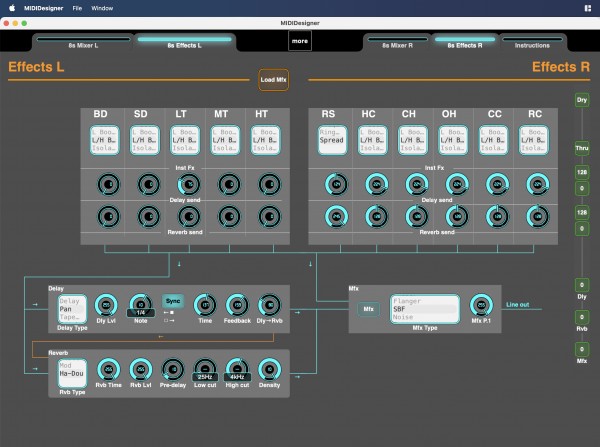Screen dimensions: 600x447
Task: Click the LT Reverb send knob
Action: click(189, 217)
